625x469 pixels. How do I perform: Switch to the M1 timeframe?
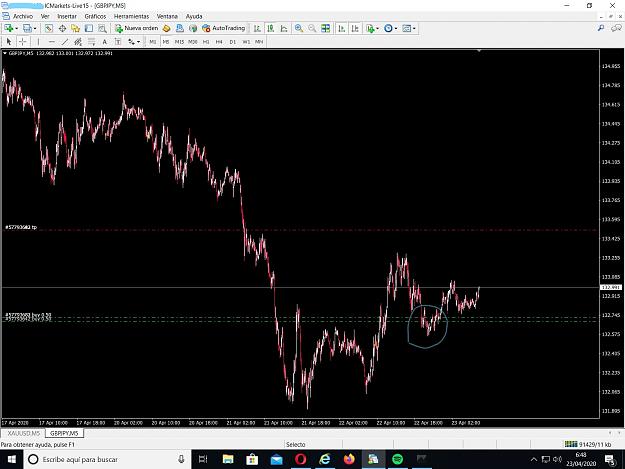(153, 41)
